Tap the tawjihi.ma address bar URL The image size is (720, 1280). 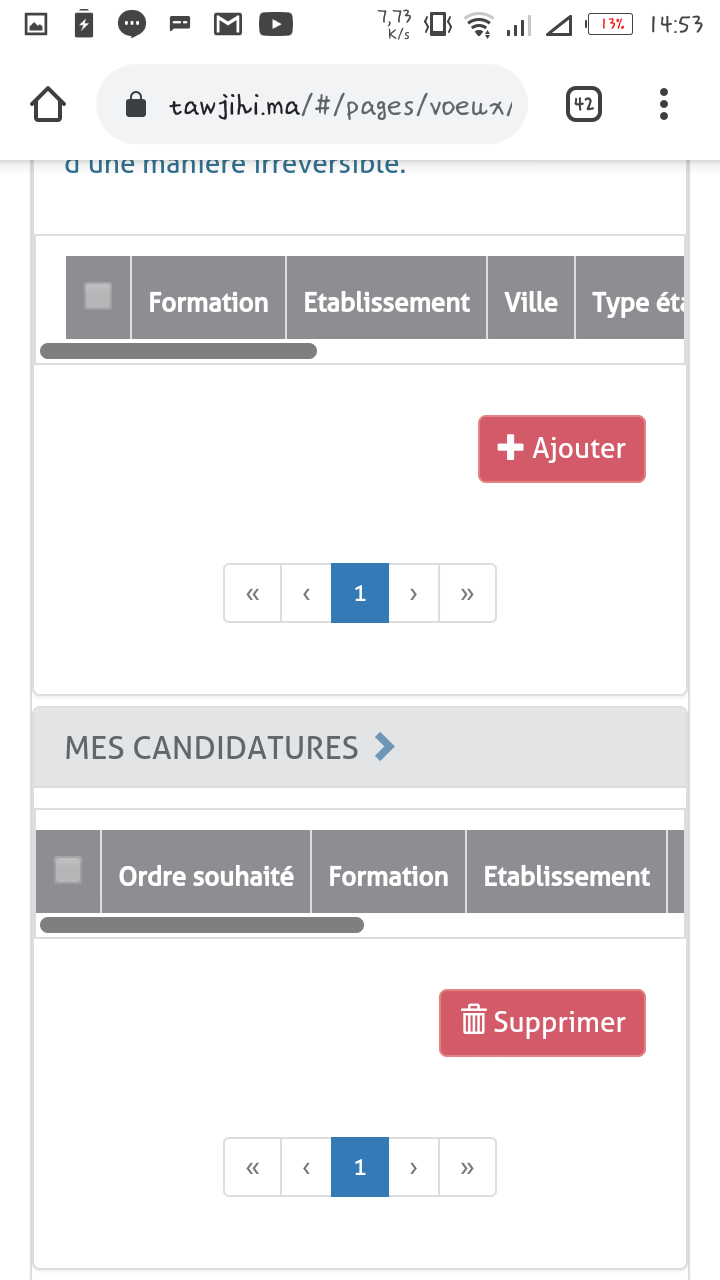tap(340, 105)
